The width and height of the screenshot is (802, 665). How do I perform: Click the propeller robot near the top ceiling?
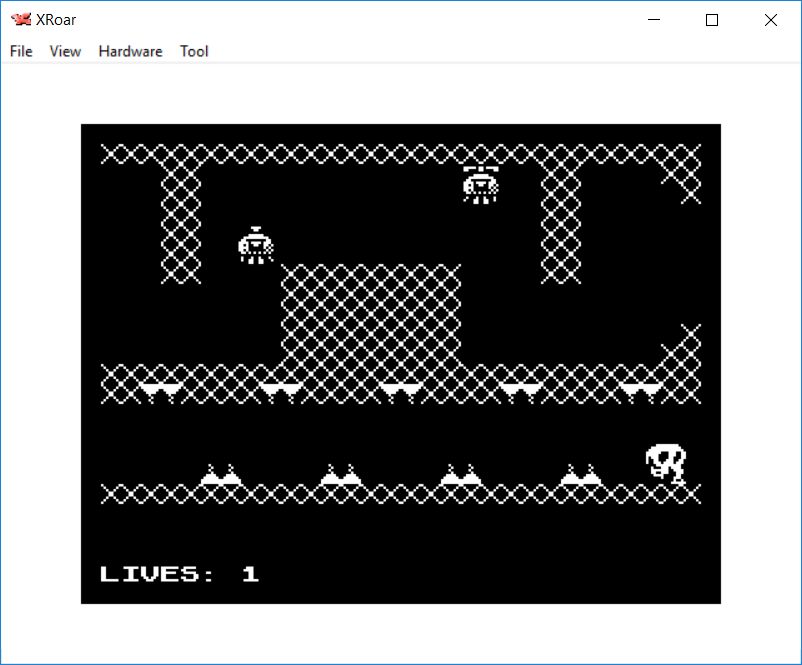click(481, 185)
